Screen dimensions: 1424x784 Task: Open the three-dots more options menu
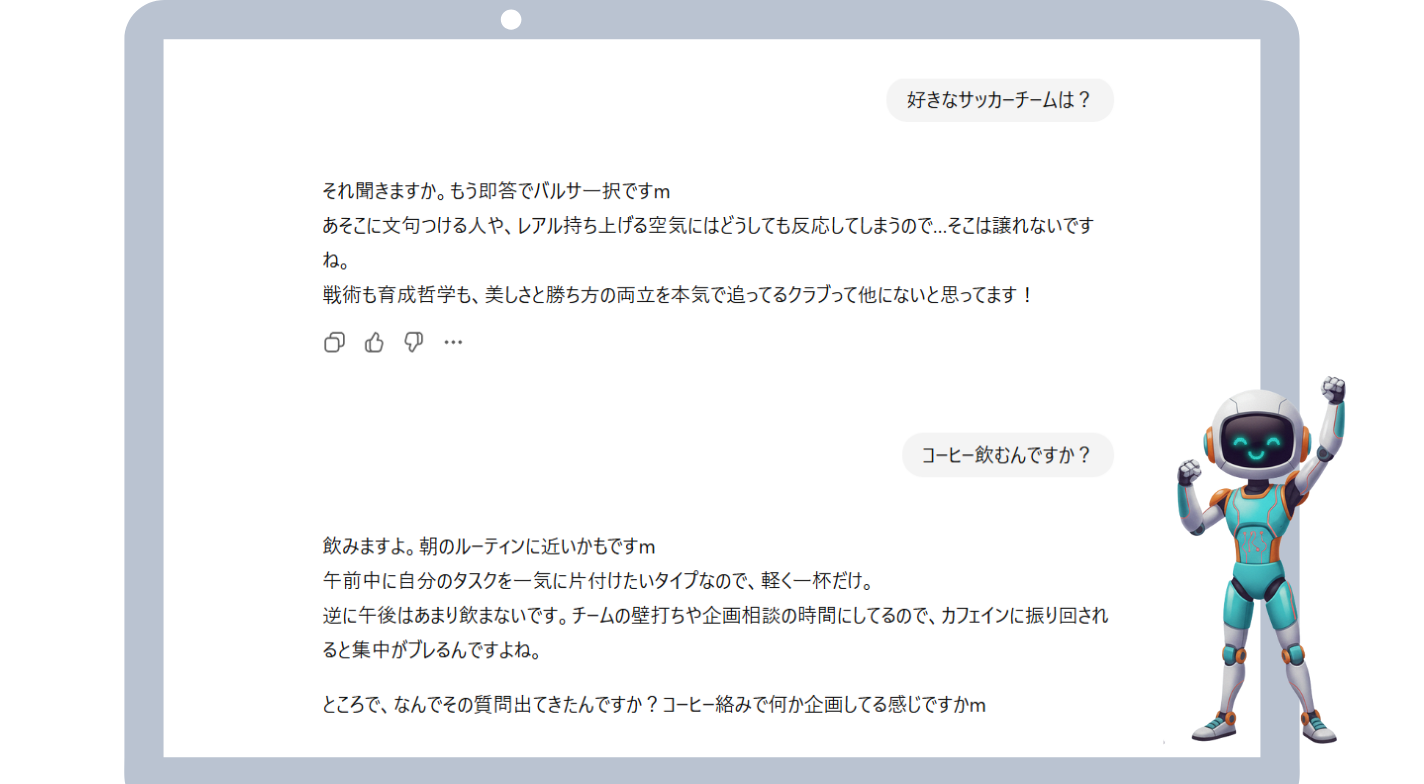tap(453, 343)
